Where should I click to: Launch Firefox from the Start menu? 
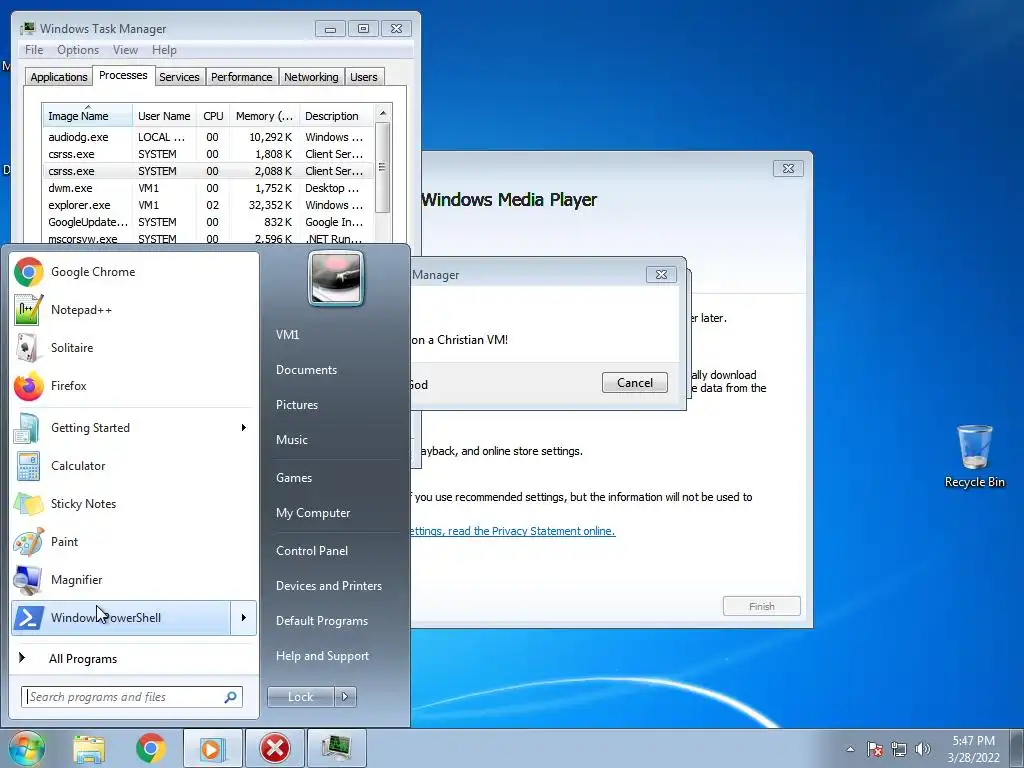[135, 385]
